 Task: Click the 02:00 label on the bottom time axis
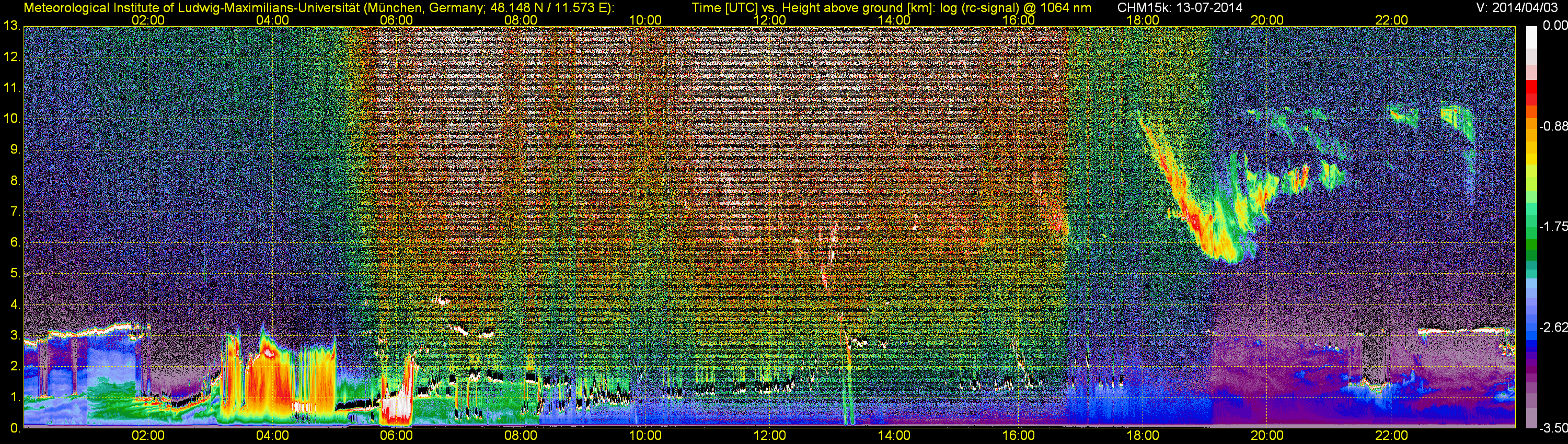point(148,436)
